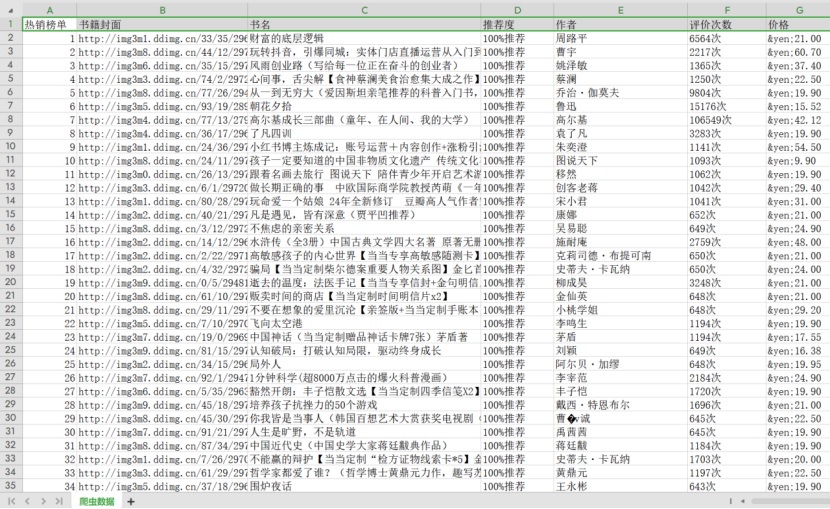The image size is (830, 509).
Task: Select author cell 茅盾
Action: (x=620, y=337)
